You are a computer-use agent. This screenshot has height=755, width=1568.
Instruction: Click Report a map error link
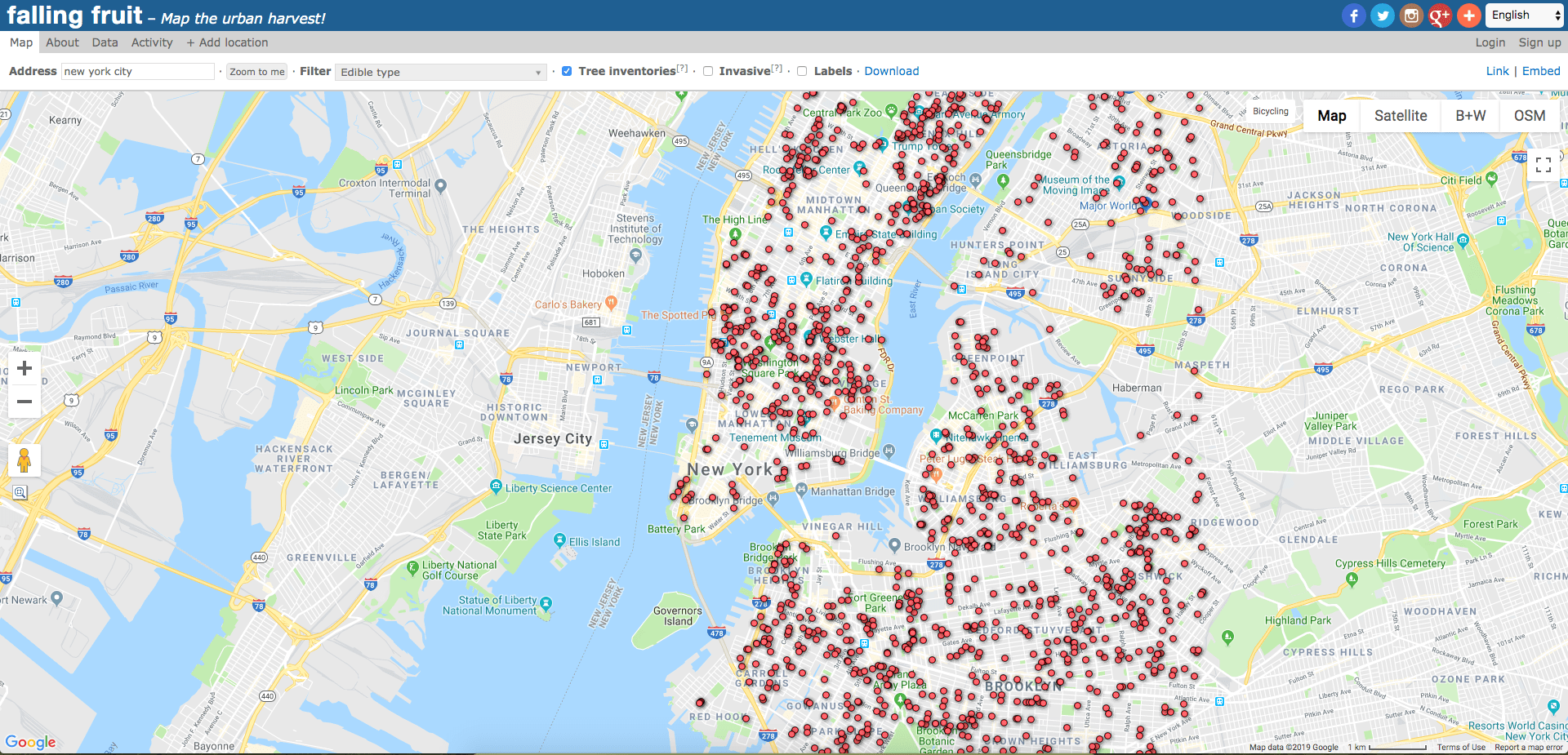(1528, 747)
